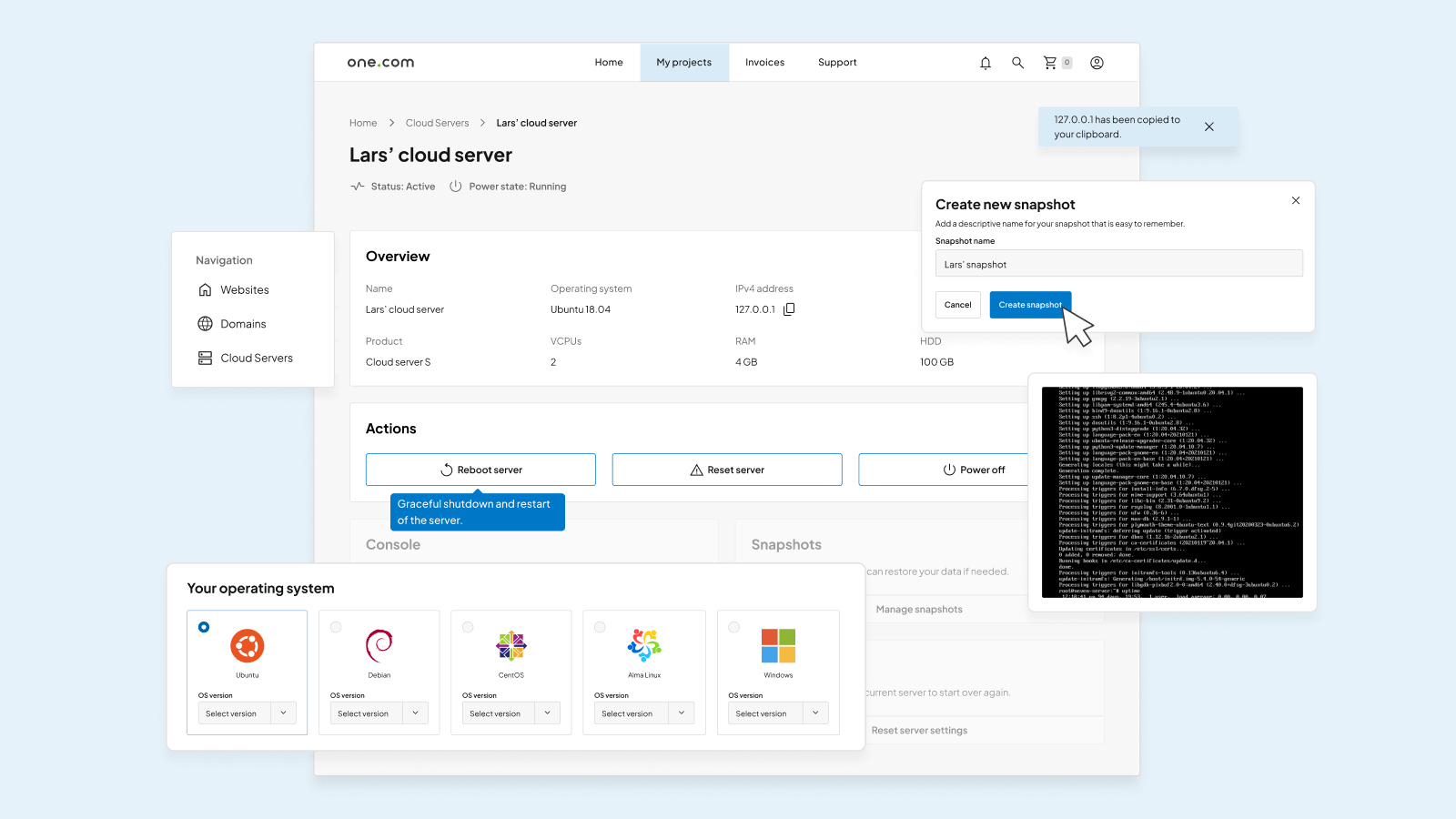Click the Ubuntu 18.04 value

[581, 309]
